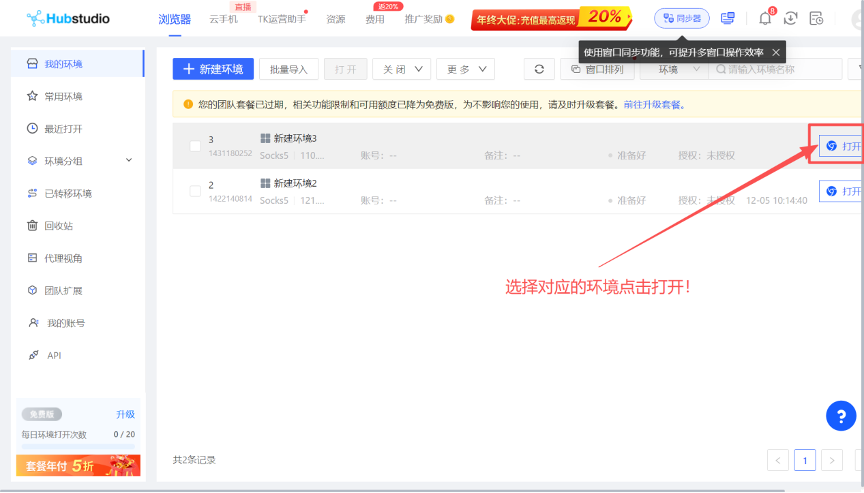Click the 新建环境 create button
The image size is (864, 493).
(x=213, y=69)
